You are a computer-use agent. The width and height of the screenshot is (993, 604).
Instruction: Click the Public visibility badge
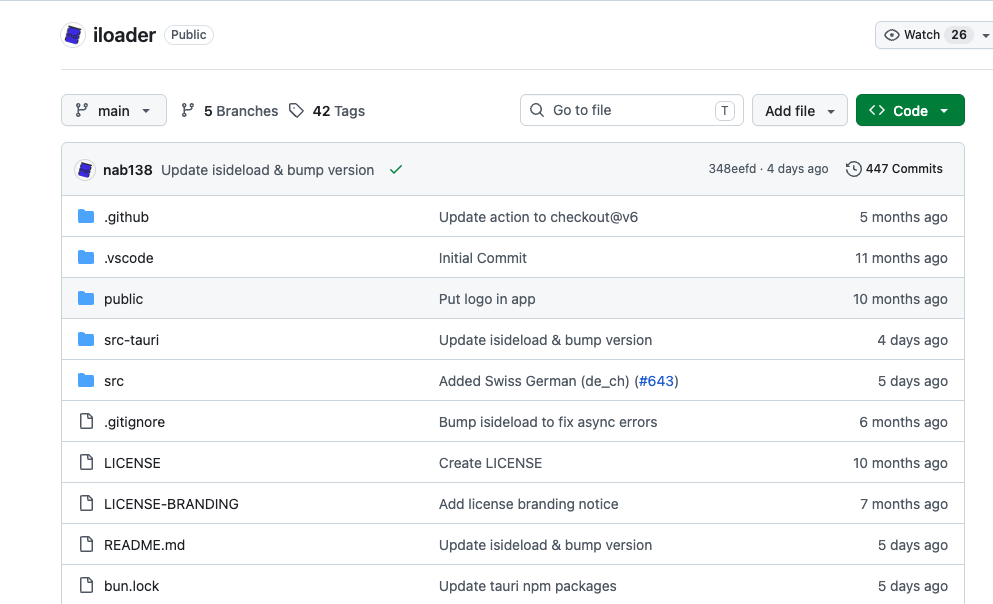(189, 35)
